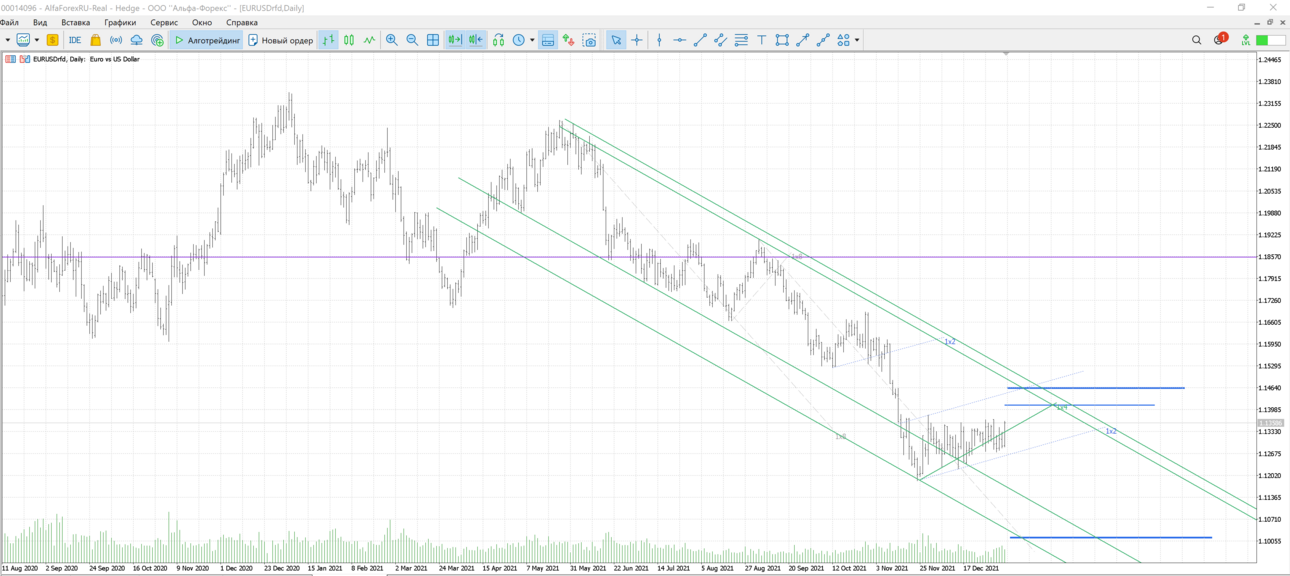Zoom out on the chart
This screenshot has width=1290, height=576.
point(412,40)
